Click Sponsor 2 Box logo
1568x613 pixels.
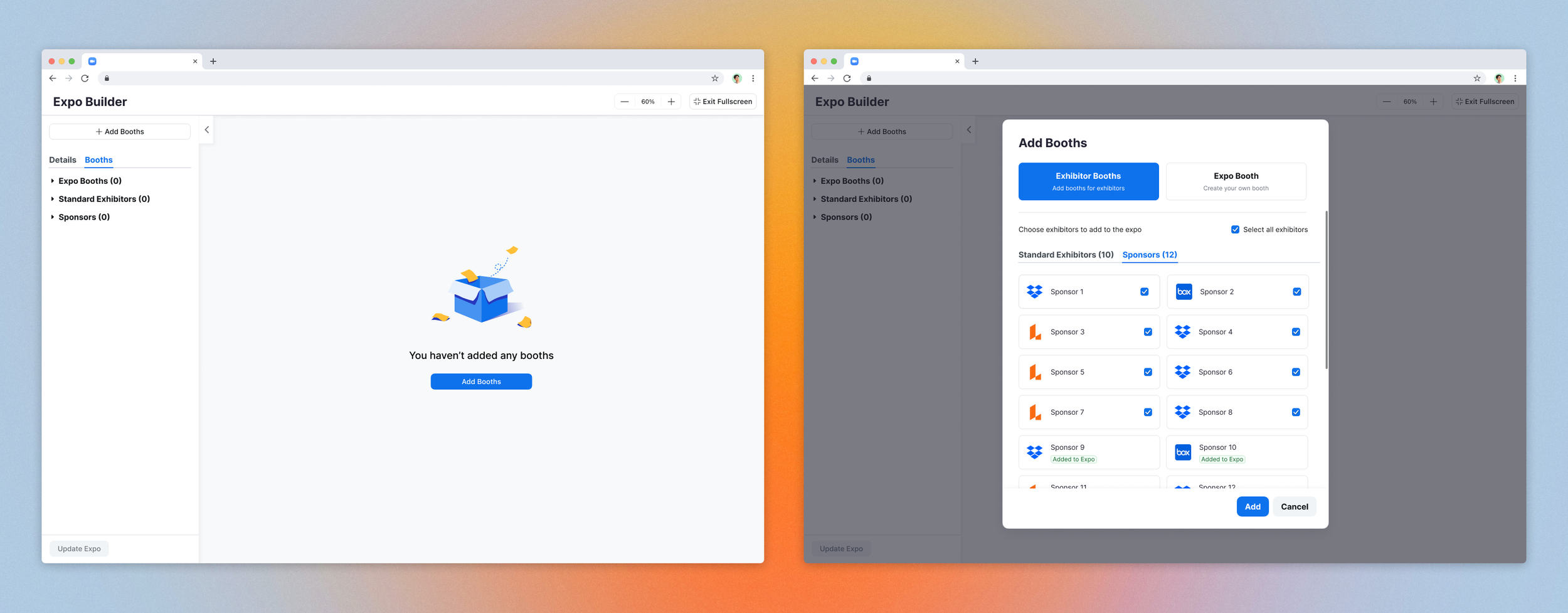1184,292
